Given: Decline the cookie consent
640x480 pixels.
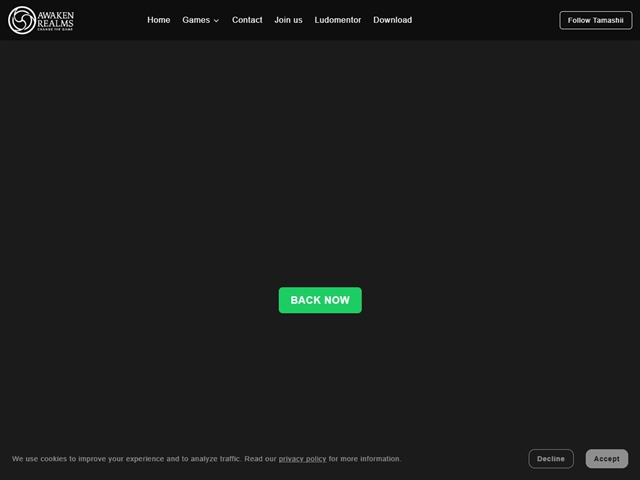Looking at the screenshot, I should (x=551, y=459).
